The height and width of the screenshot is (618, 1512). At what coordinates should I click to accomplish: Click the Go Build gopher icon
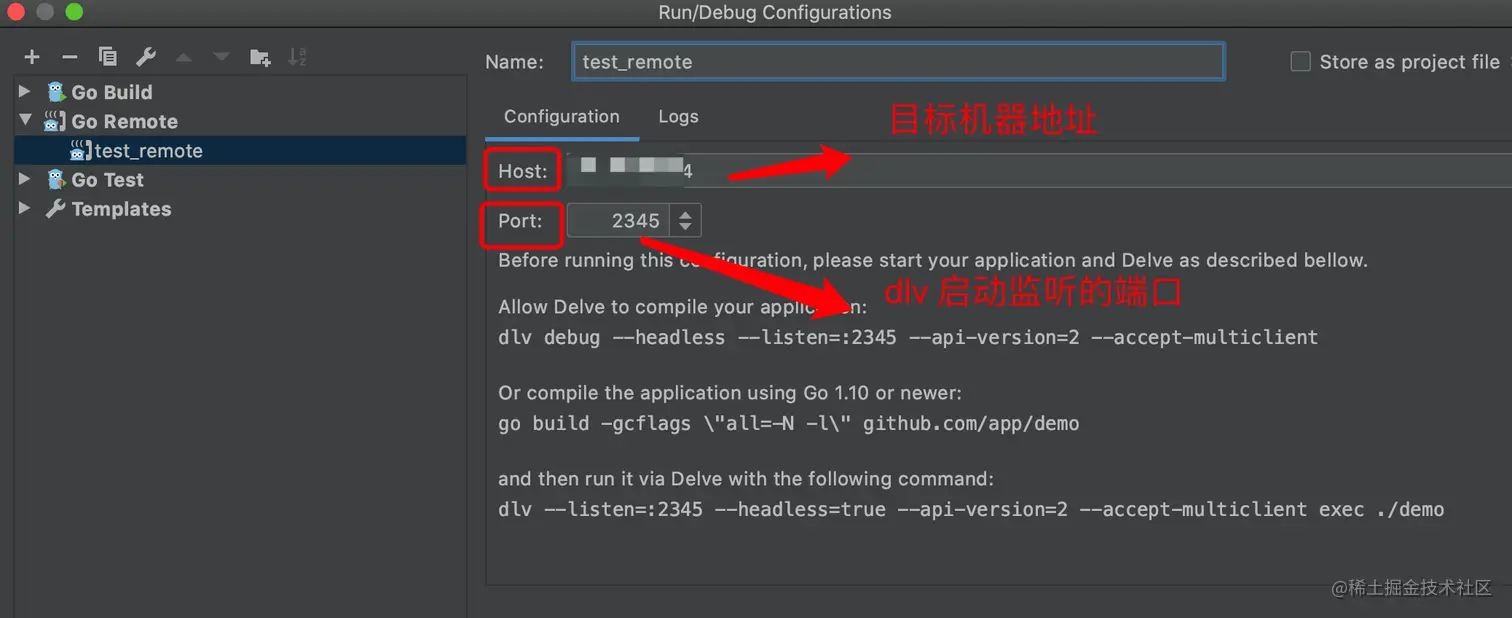[x=56, y=92]
